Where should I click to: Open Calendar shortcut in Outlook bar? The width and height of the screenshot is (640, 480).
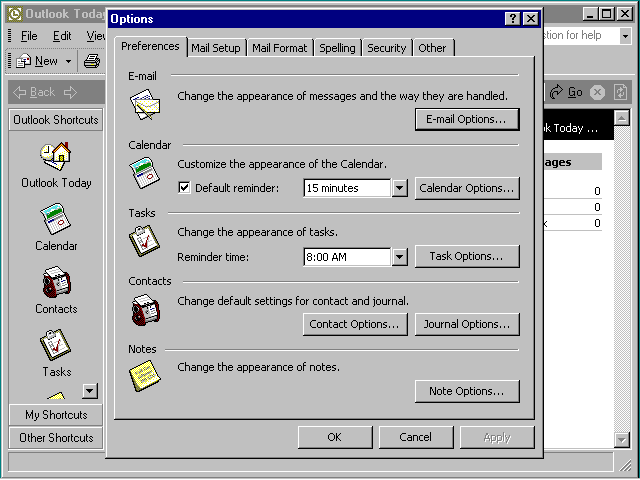[56, 227]
